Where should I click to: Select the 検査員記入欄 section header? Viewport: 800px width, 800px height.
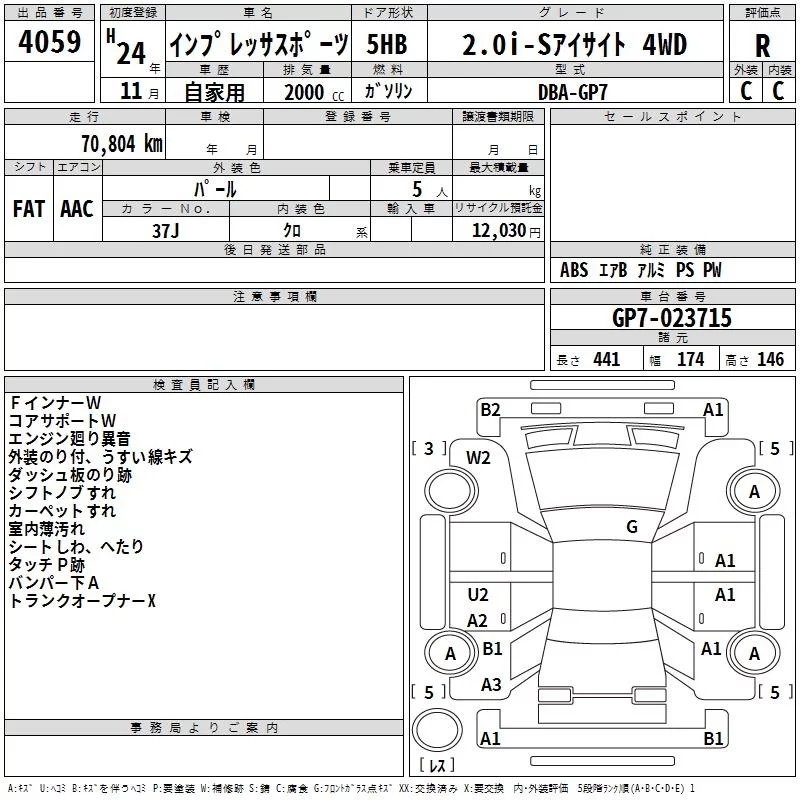pos(204,385)
